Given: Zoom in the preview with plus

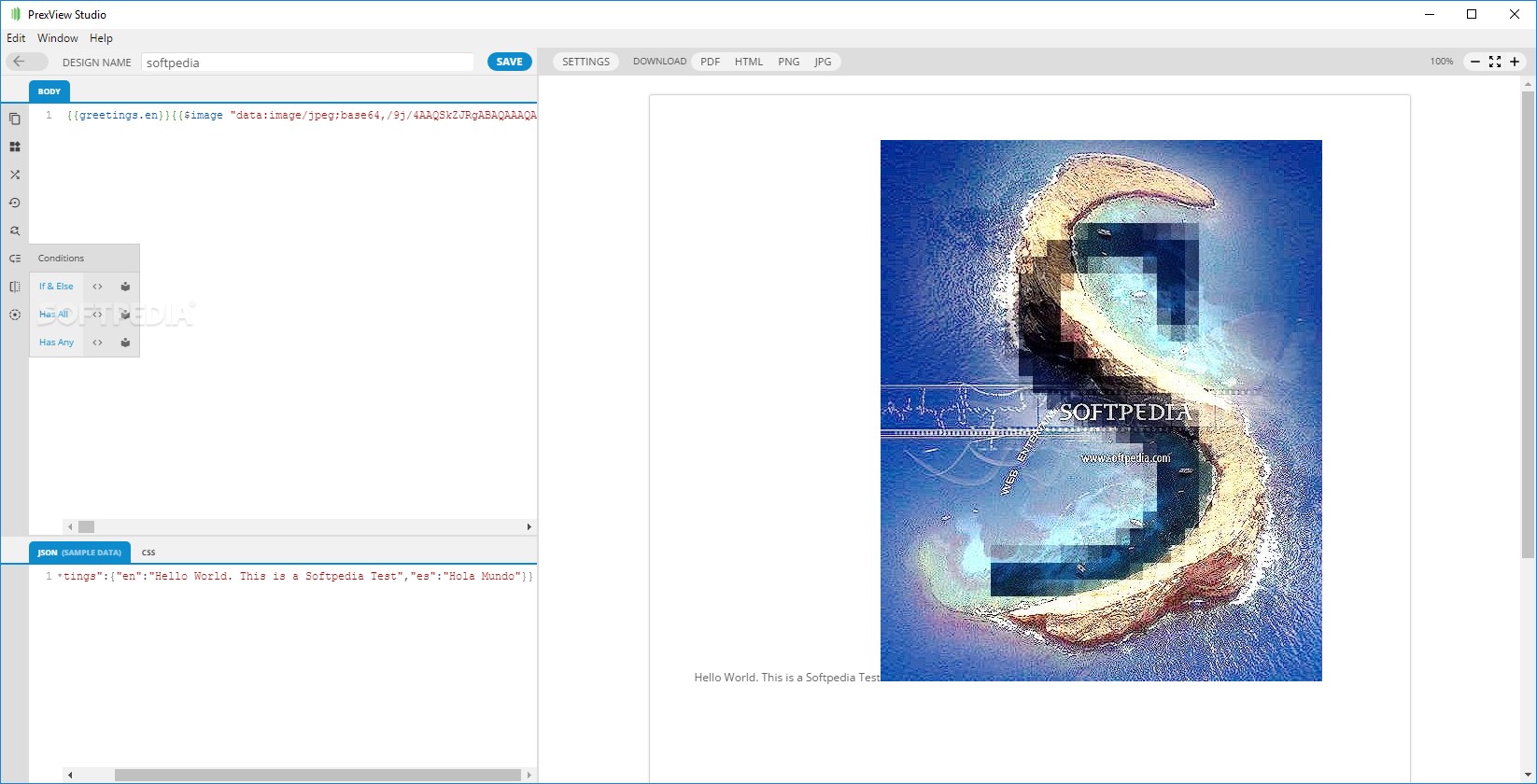Looking at the screenshot, I should click(1515, 62).
